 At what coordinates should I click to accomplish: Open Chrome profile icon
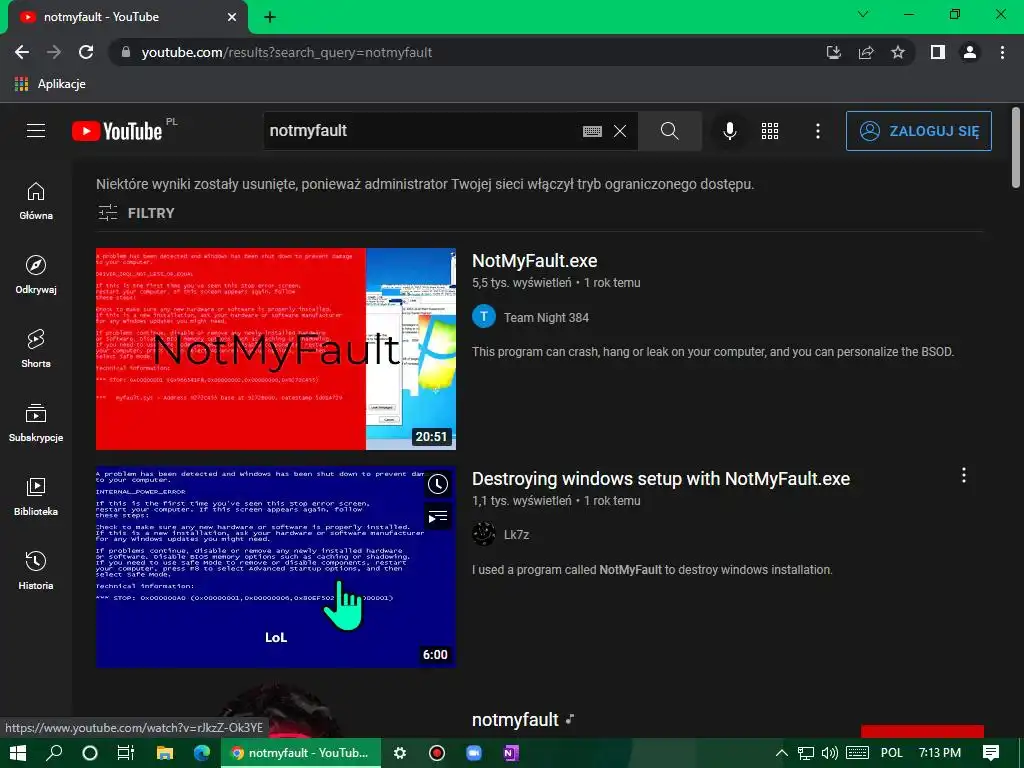point(970,52)
